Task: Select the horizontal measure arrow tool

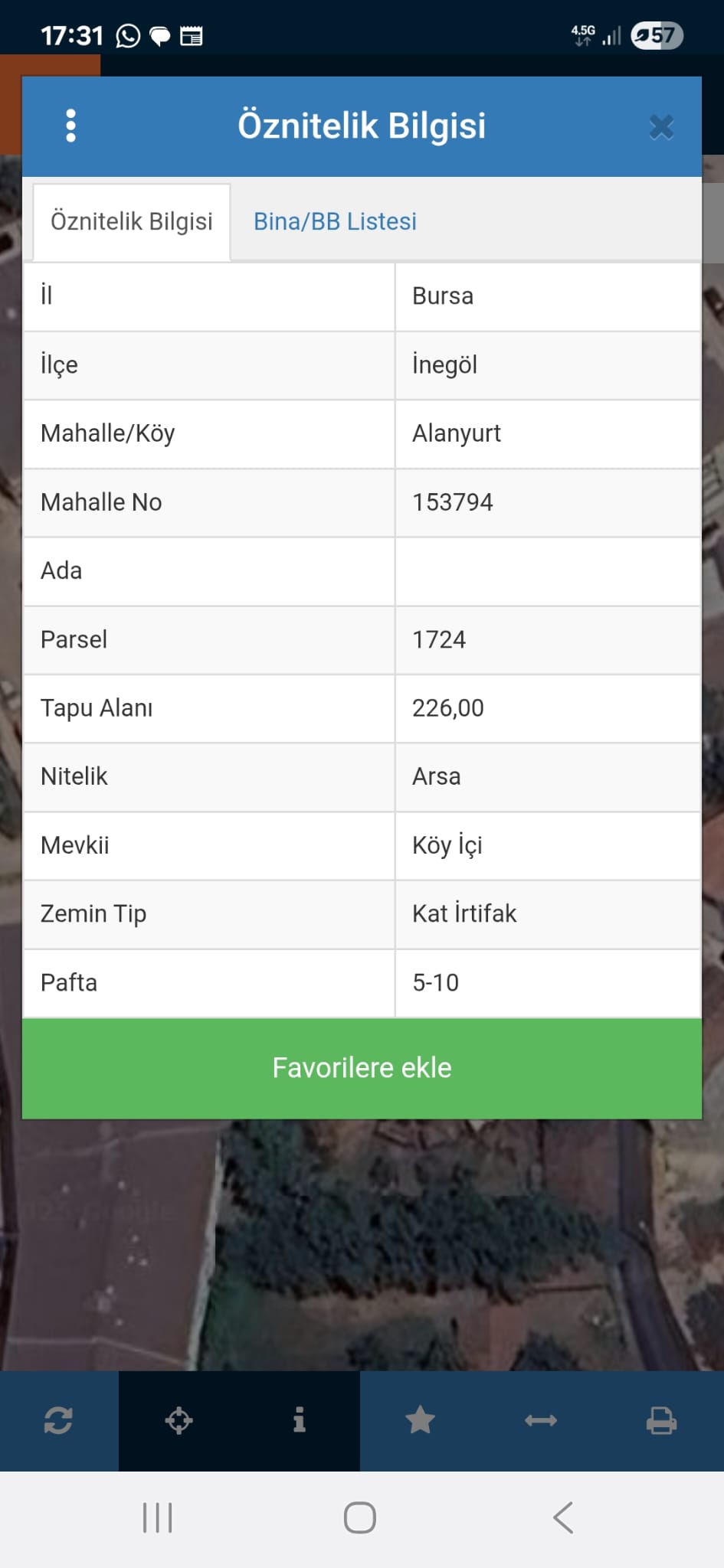Action: pos(540,1421)
